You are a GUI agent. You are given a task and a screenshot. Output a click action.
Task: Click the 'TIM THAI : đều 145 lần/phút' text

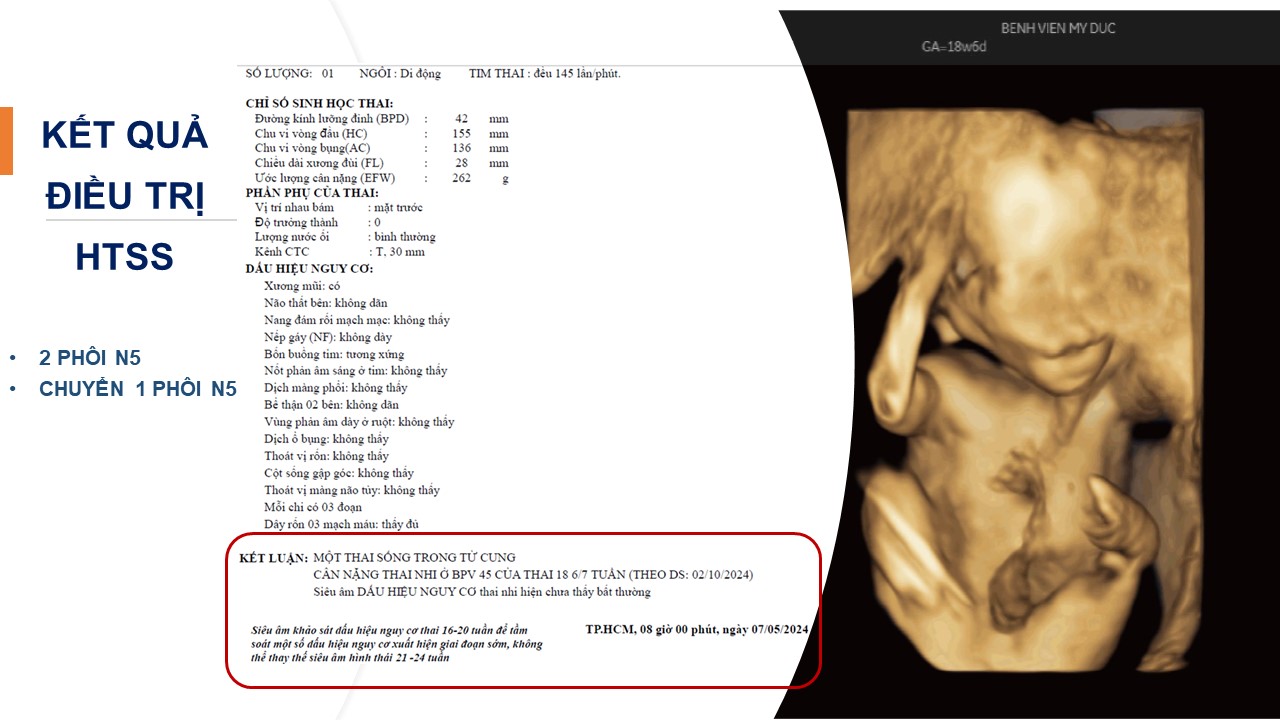544,73
